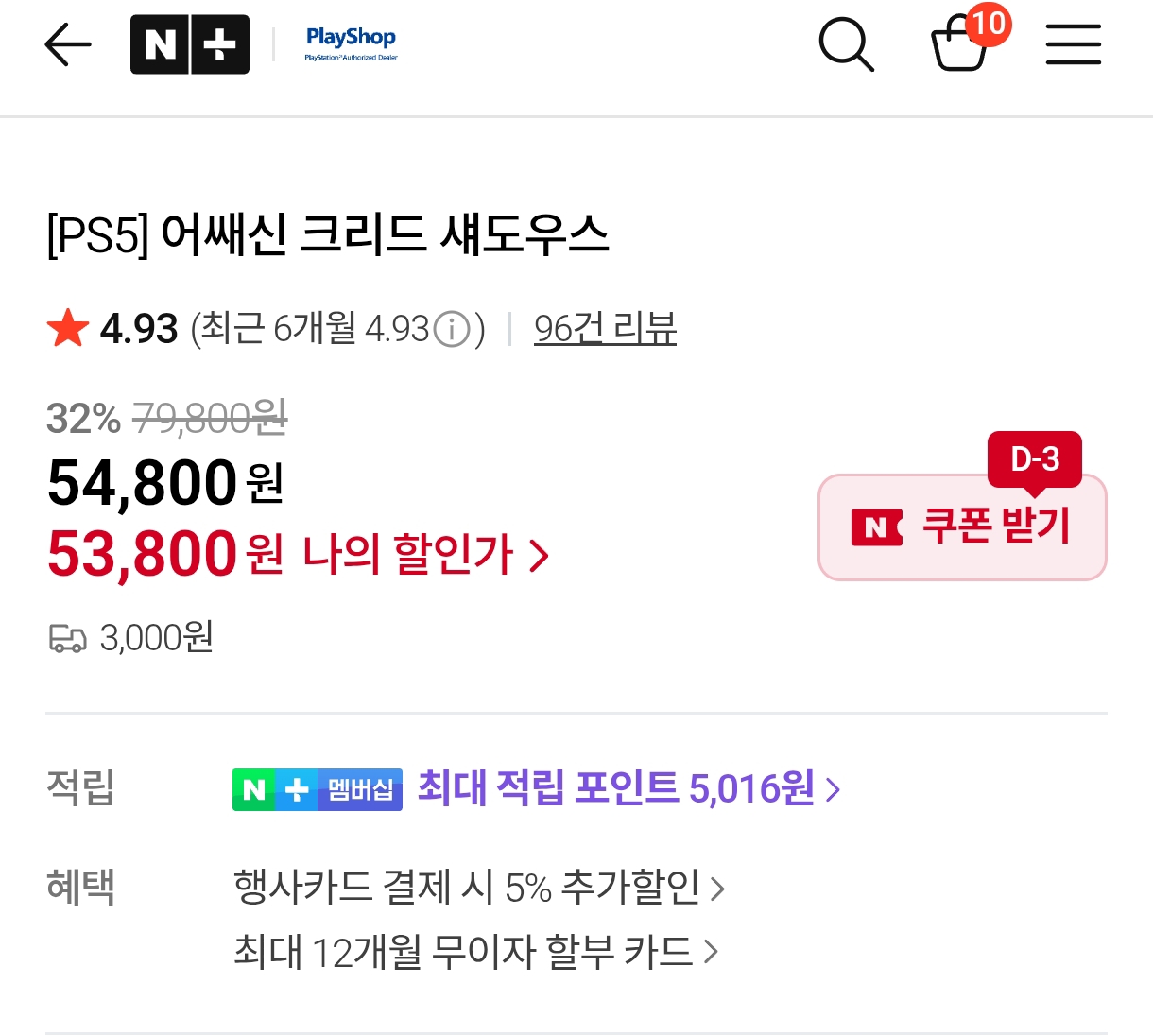This screenshot has height=1036, width=1153.
Task: Open the PlayShop store logo
Action: 351,43
